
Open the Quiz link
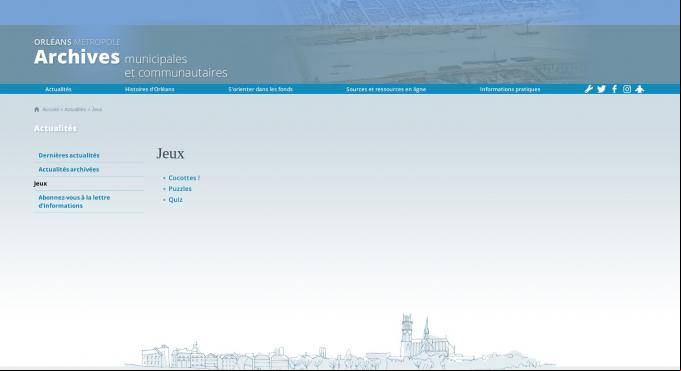[x=175, y=199]
